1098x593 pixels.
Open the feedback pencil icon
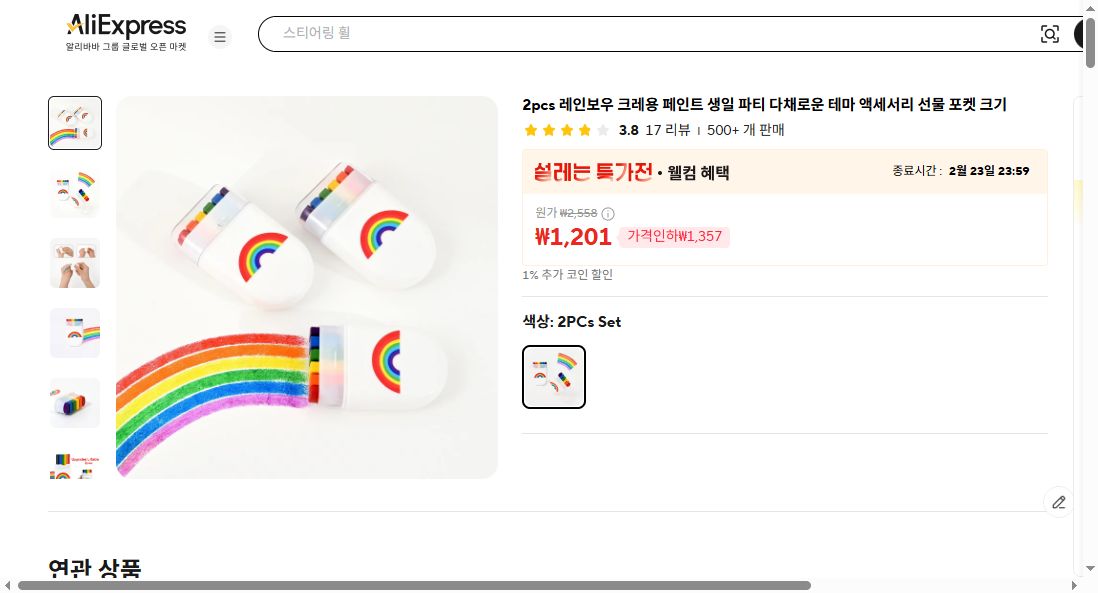point(1058,502)
